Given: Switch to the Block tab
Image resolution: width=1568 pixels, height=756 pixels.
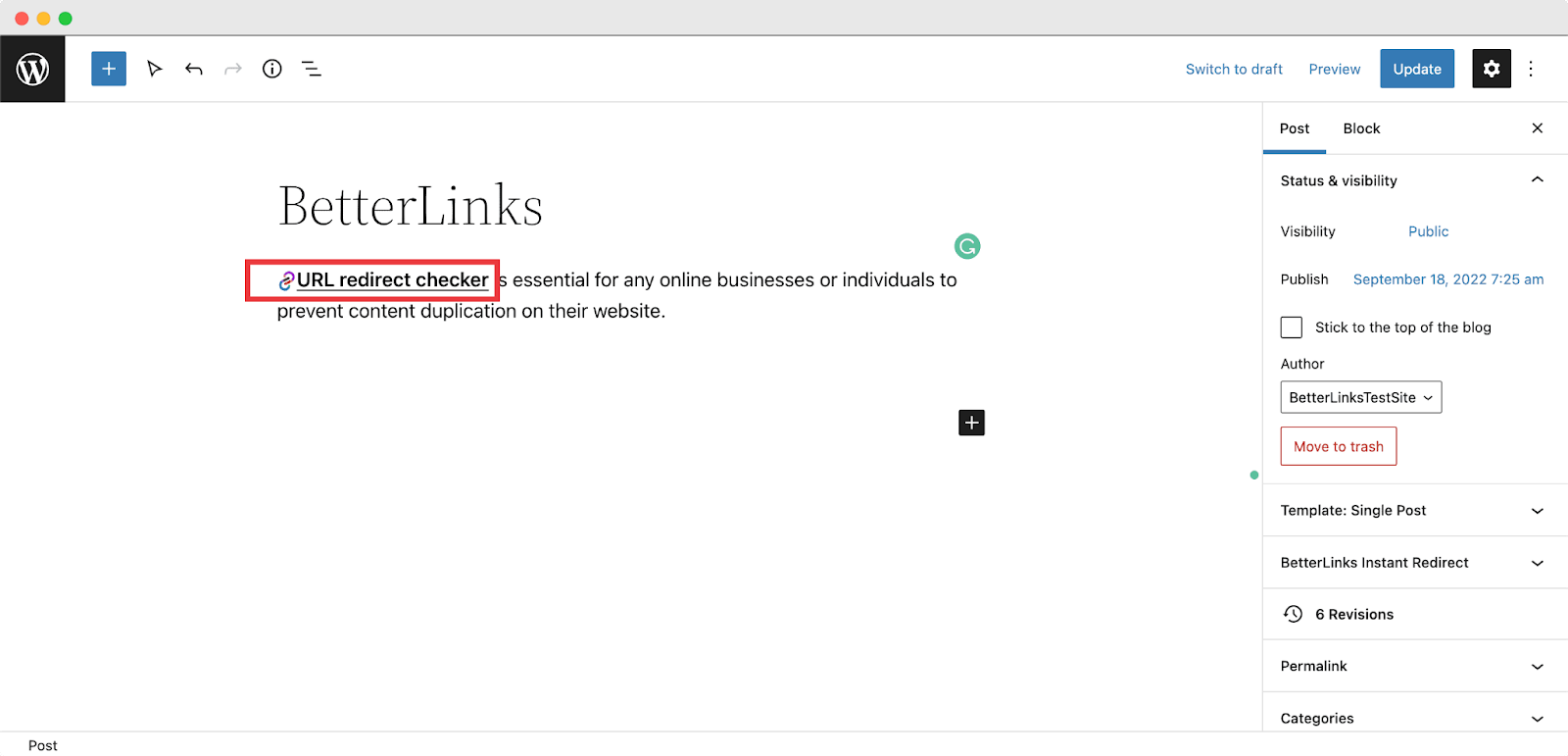Looking at the screenshot, I should tap(1361, 128).
